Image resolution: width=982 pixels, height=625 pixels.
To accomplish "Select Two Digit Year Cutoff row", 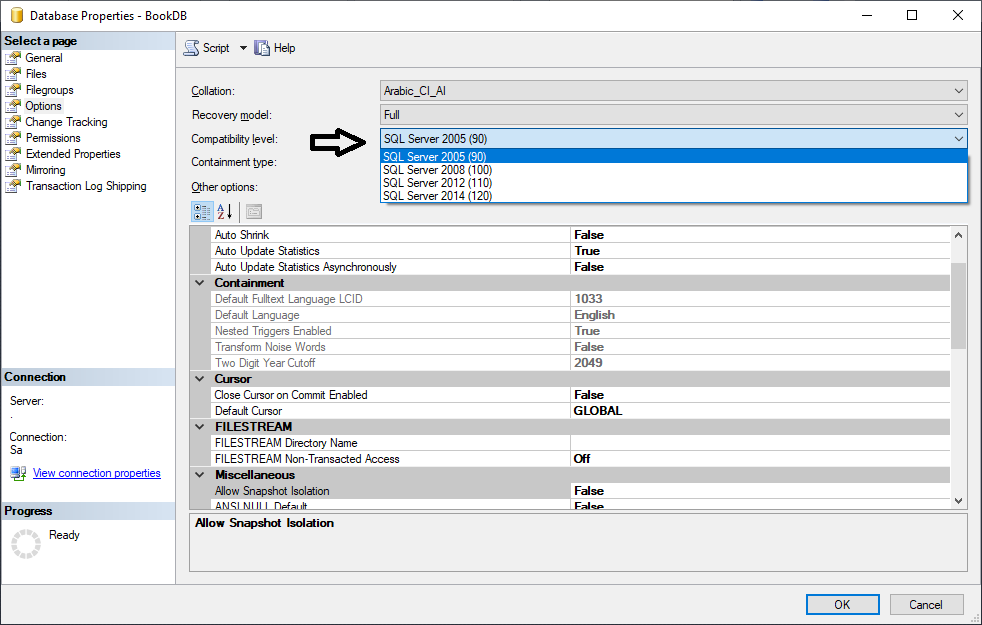I will point(581,363).
